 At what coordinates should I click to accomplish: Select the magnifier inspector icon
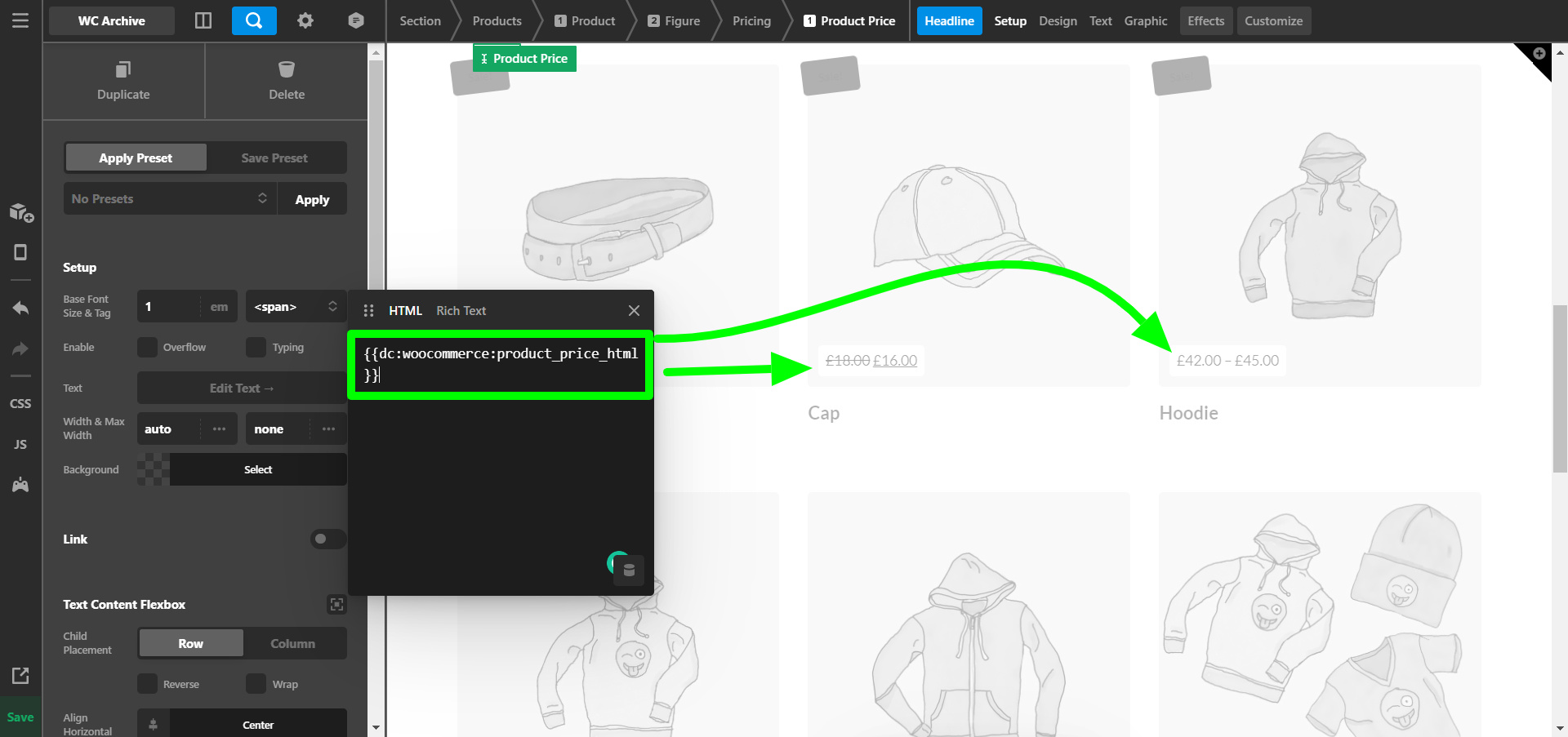254,20
